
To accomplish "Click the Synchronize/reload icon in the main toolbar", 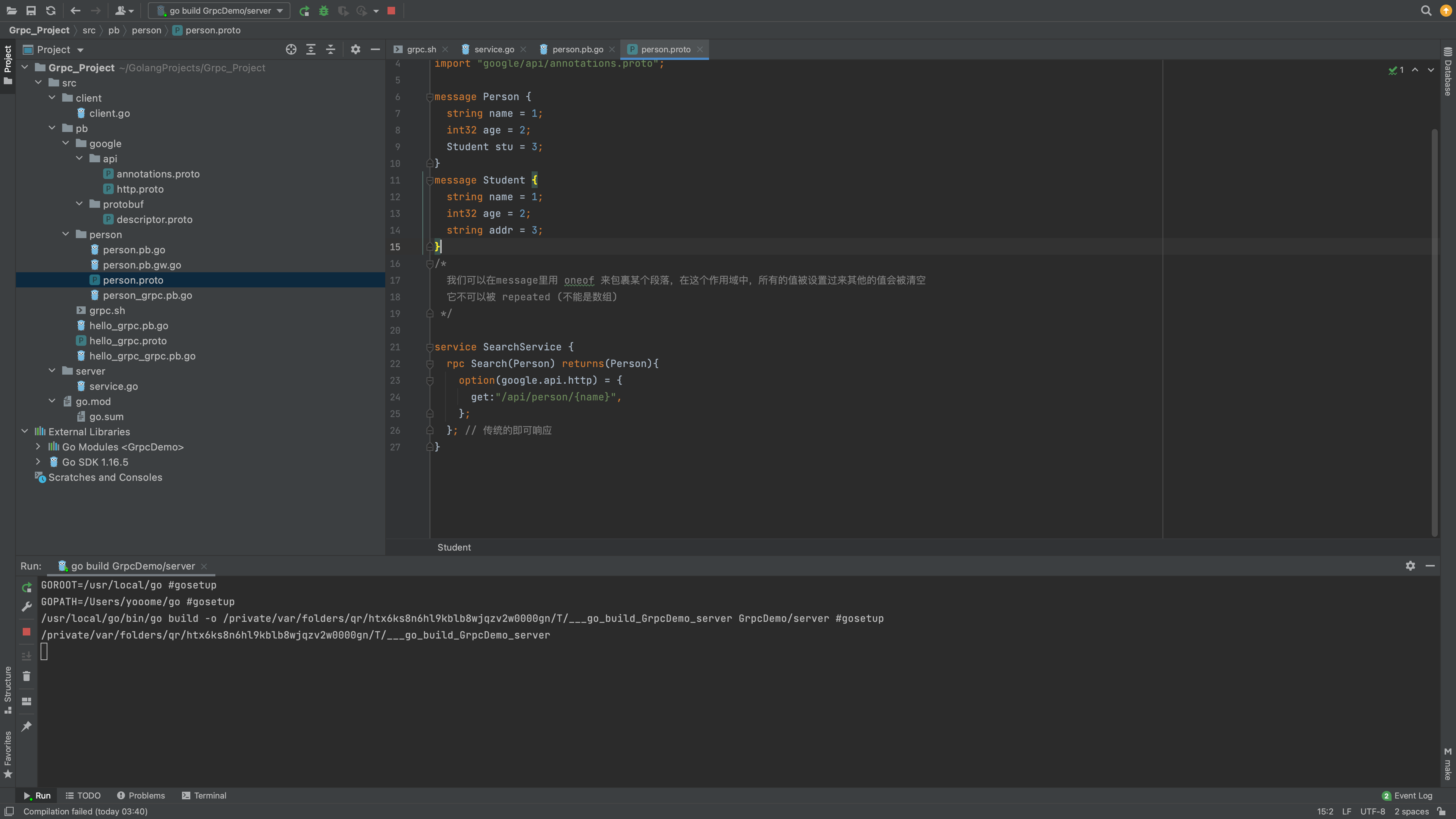I will [51, 11].
